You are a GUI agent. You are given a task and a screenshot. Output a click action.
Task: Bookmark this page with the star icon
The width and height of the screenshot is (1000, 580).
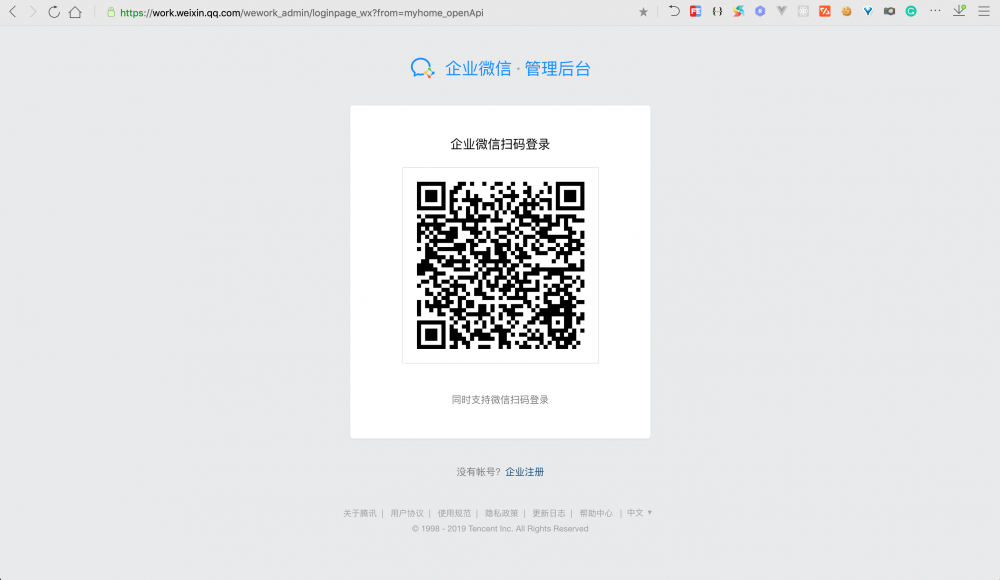coord(643,12)
